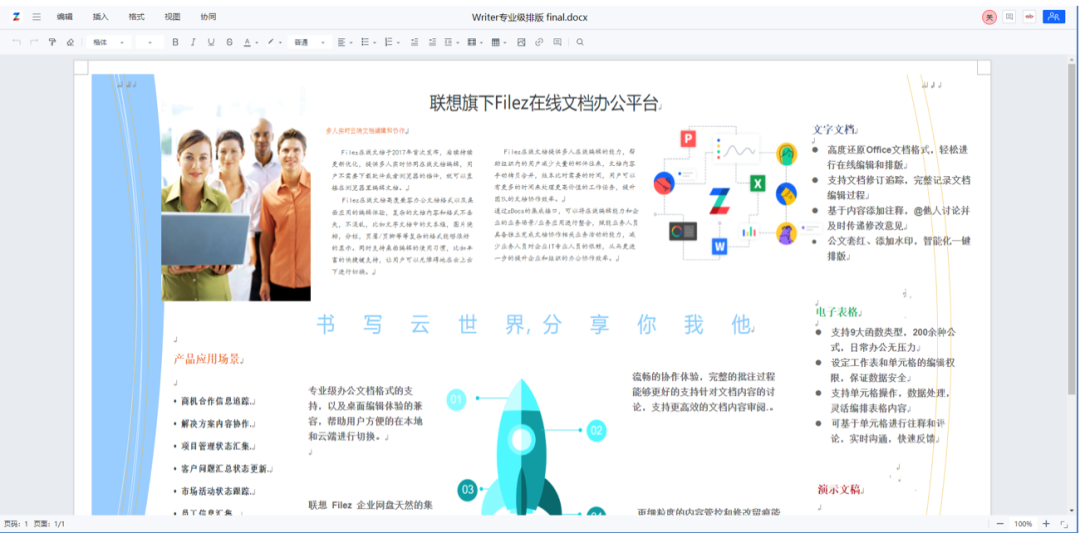This screenshot has width=1080, height=533.
Task: Expand the bulleted list options arrow
Action: [x=375, y=43]
